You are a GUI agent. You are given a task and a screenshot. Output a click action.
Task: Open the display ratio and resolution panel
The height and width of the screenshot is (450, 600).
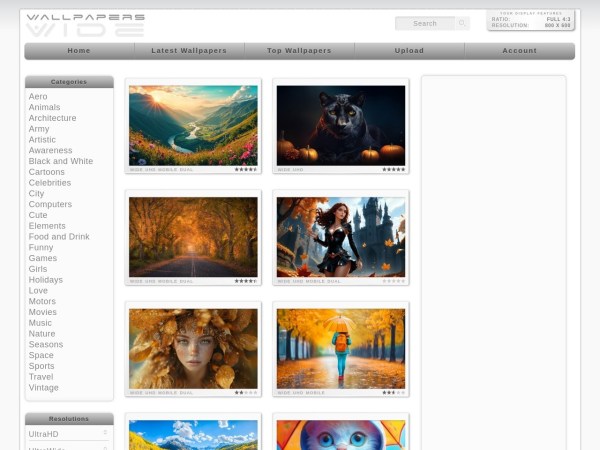pos(530,21)
